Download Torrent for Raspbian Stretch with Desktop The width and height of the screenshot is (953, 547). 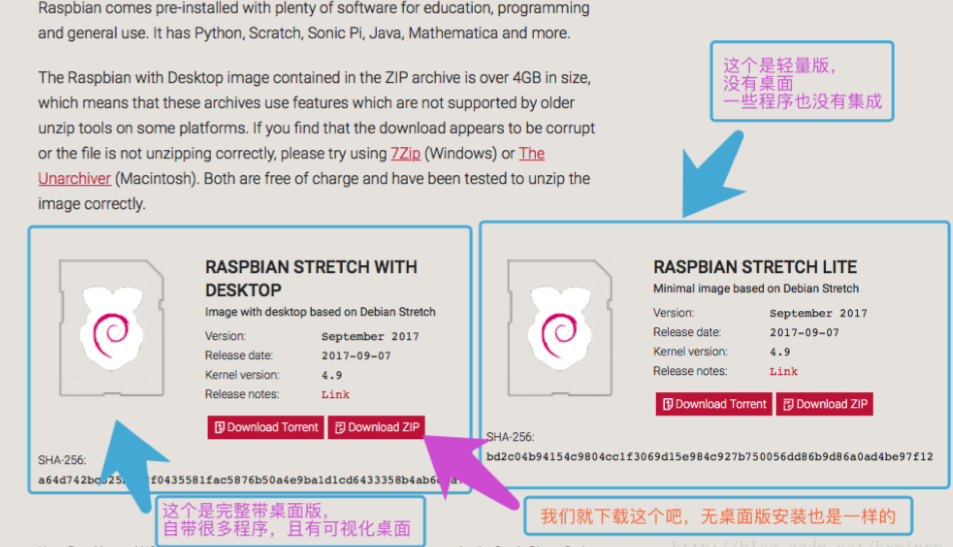pyautogui.click(x=266, y=427)
